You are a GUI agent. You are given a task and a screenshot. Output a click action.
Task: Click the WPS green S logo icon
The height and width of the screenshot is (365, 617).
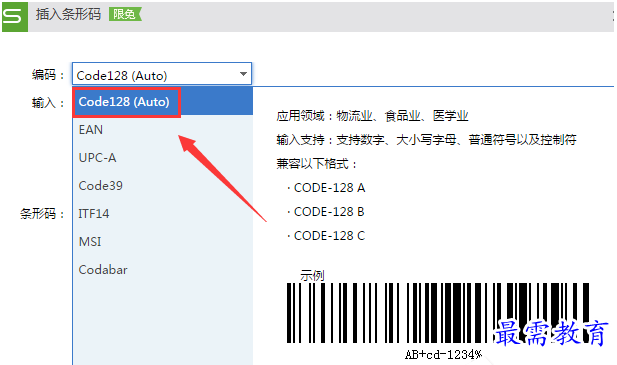[15, 16]
